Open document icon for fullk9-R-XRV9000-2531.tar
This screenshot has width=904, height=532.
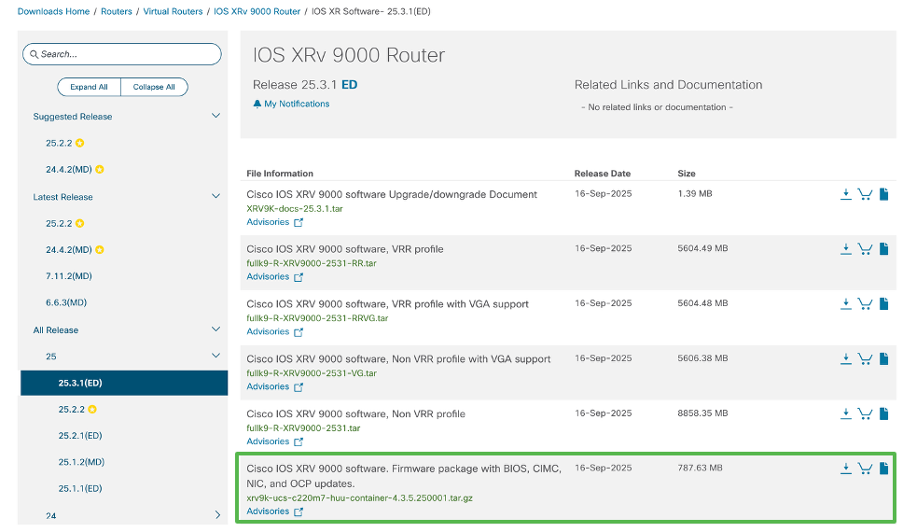point(883,414)
